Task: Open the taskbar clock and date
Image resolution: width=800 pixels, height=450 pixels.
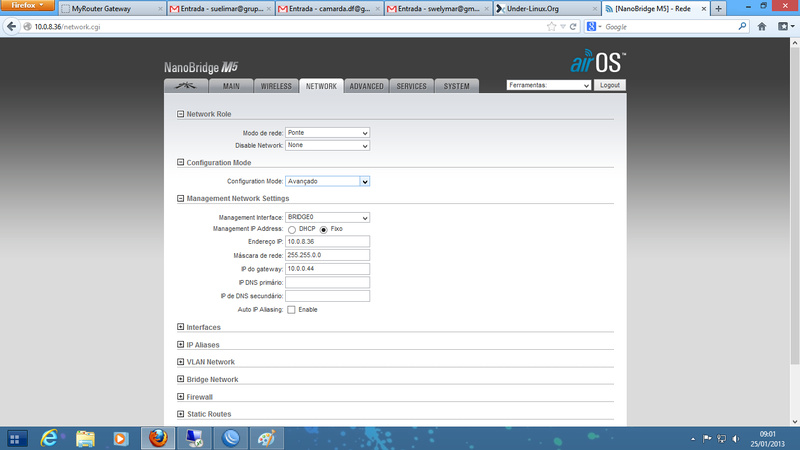Action: 767,439
